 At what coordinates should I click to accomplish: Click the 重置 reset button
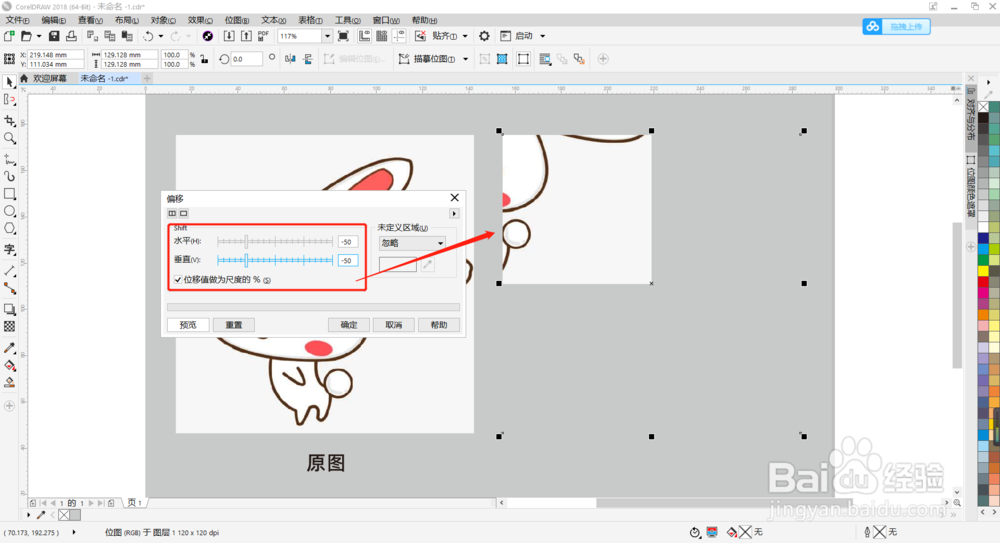233,325
